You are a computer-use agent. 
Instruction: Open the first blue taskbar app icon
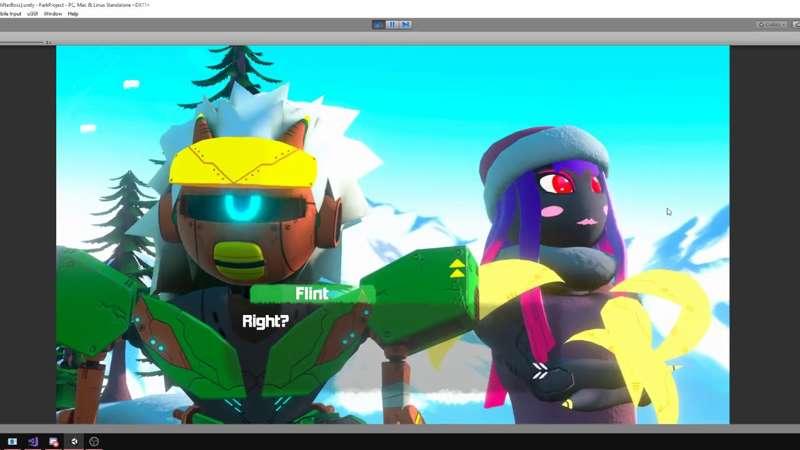(x=12, y=441)
